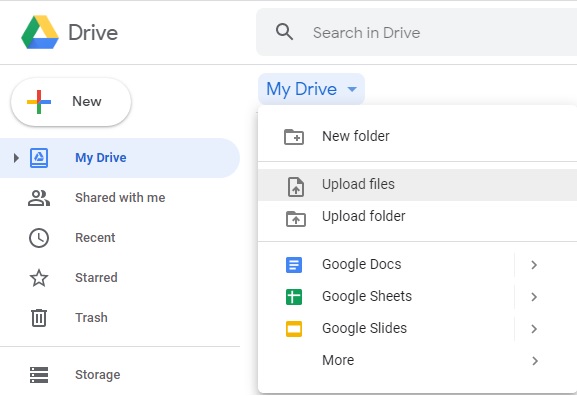Click the Storage icon

[x=39, y=375]
